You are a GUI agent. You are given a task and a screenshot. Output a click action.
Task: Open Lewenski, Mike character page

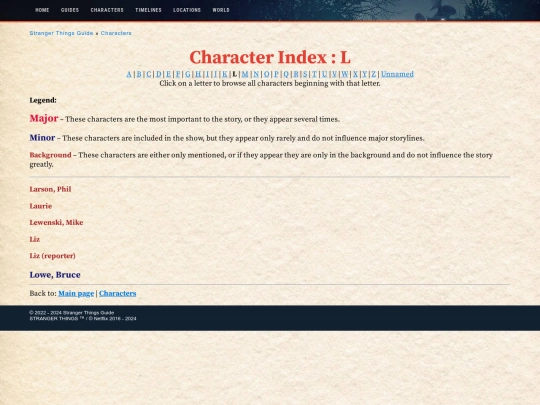56,222
